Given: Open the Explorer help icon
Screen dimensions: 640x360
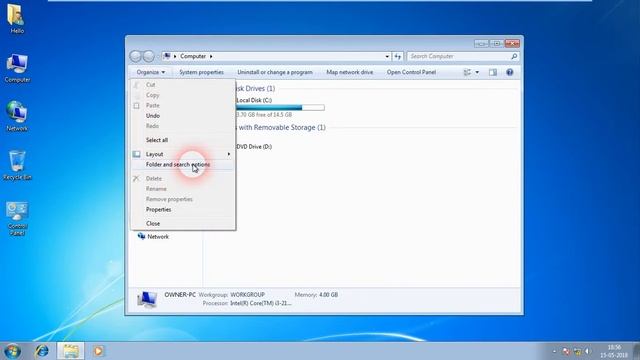Looking at the screenshot, I should [509, 72].
